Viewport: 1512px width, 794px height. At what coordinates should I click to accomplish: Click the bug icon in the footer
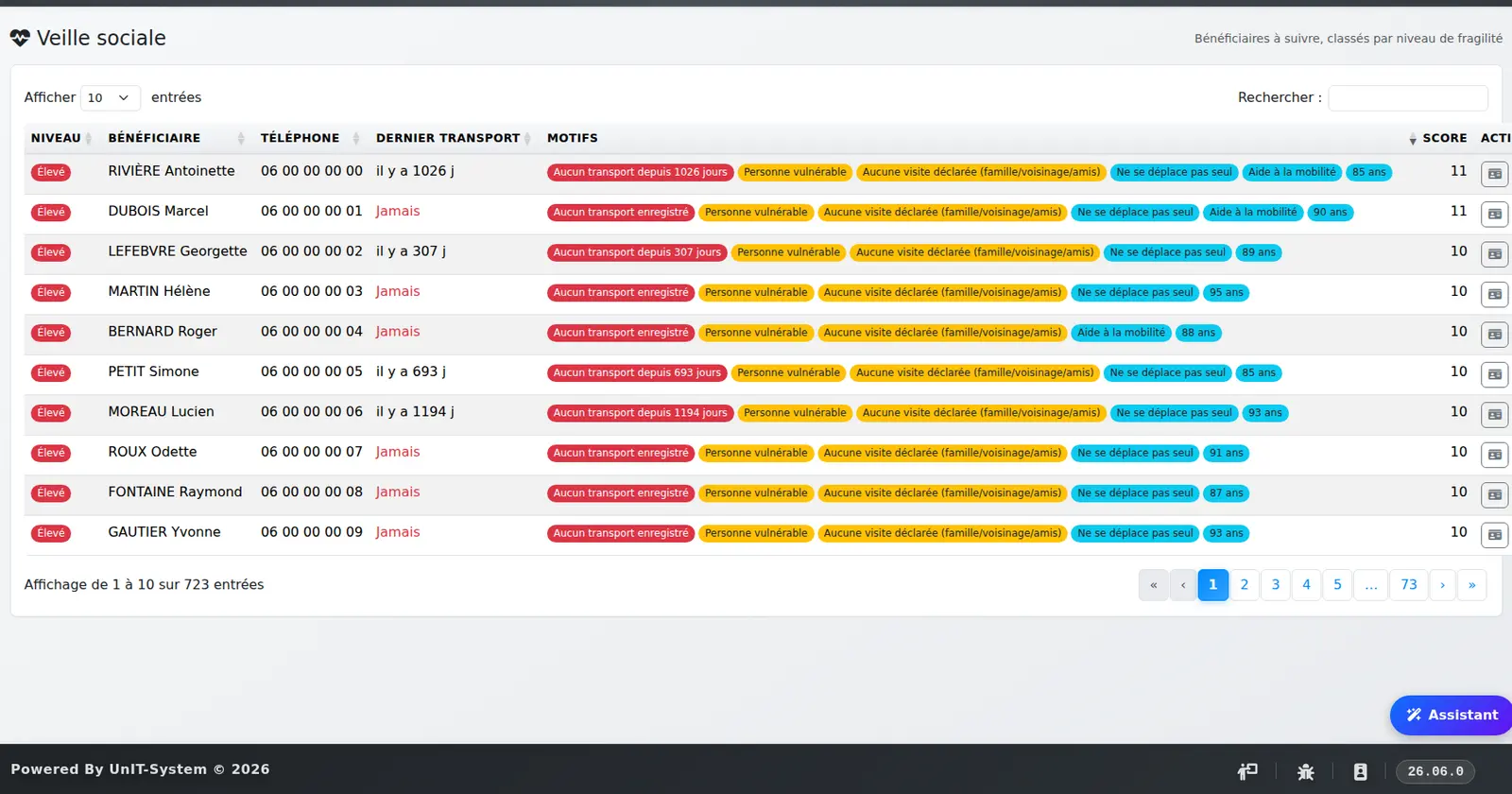pos(1306,771)
